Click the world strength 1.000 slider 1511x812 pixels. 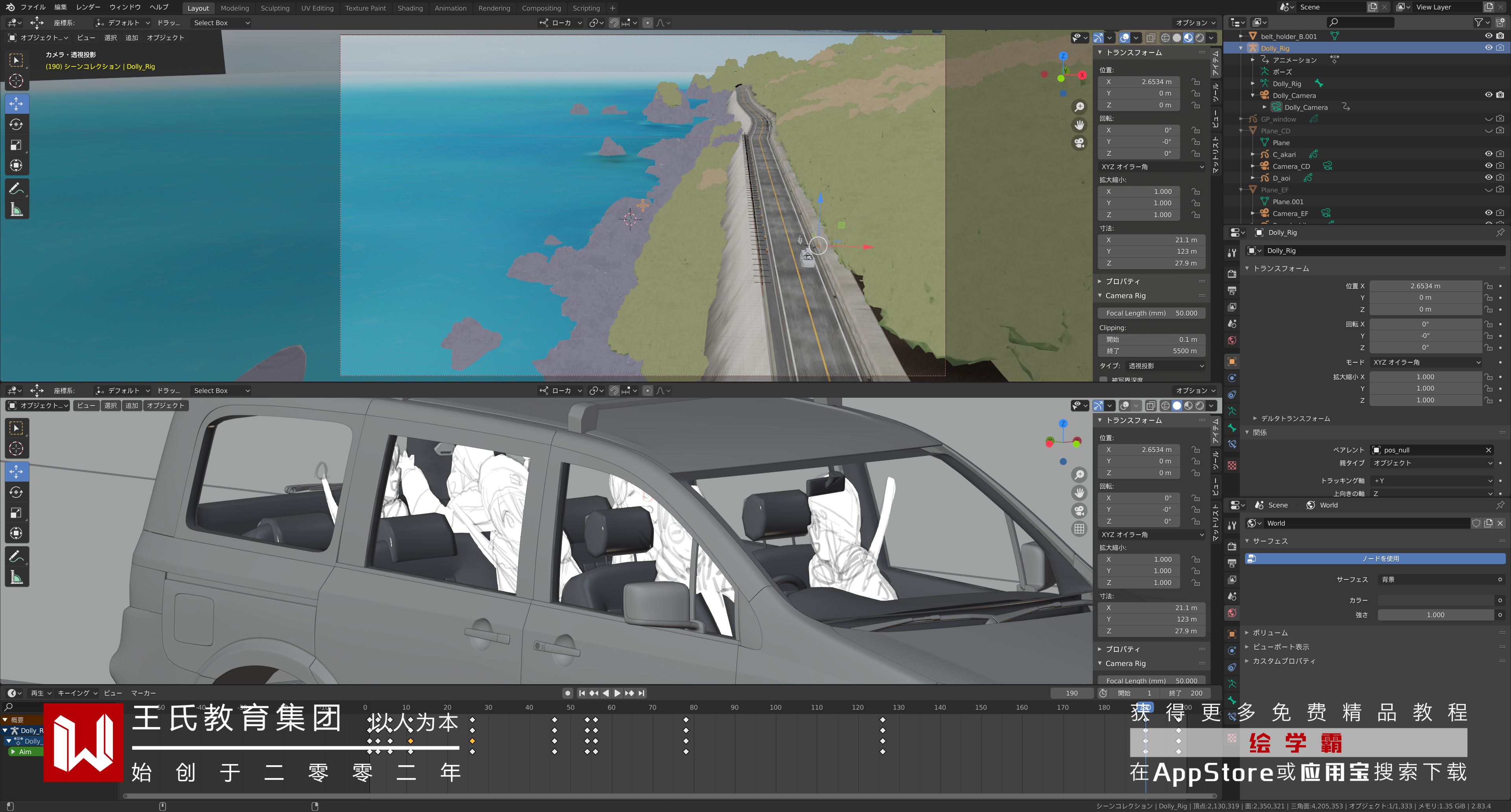[1435, 615]
